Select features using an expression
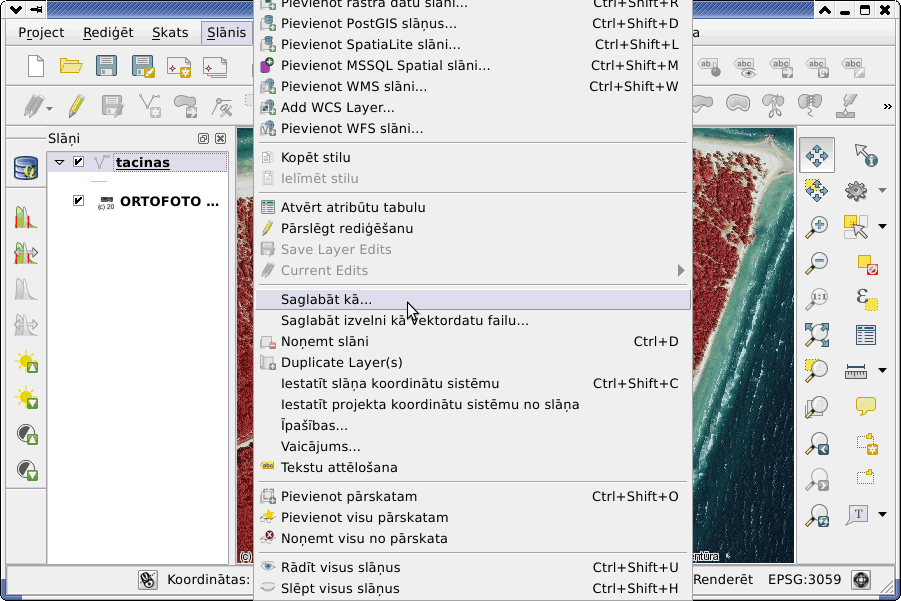901x601 pixels. (866, 299)
